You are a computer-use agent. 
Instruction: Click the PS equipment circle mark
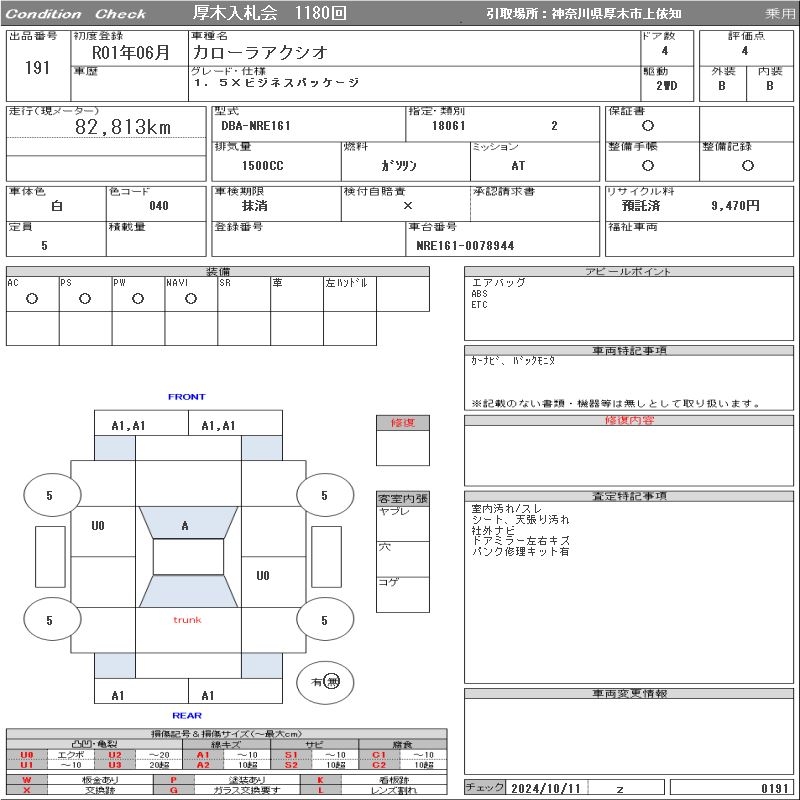click(x=85, y=299)
